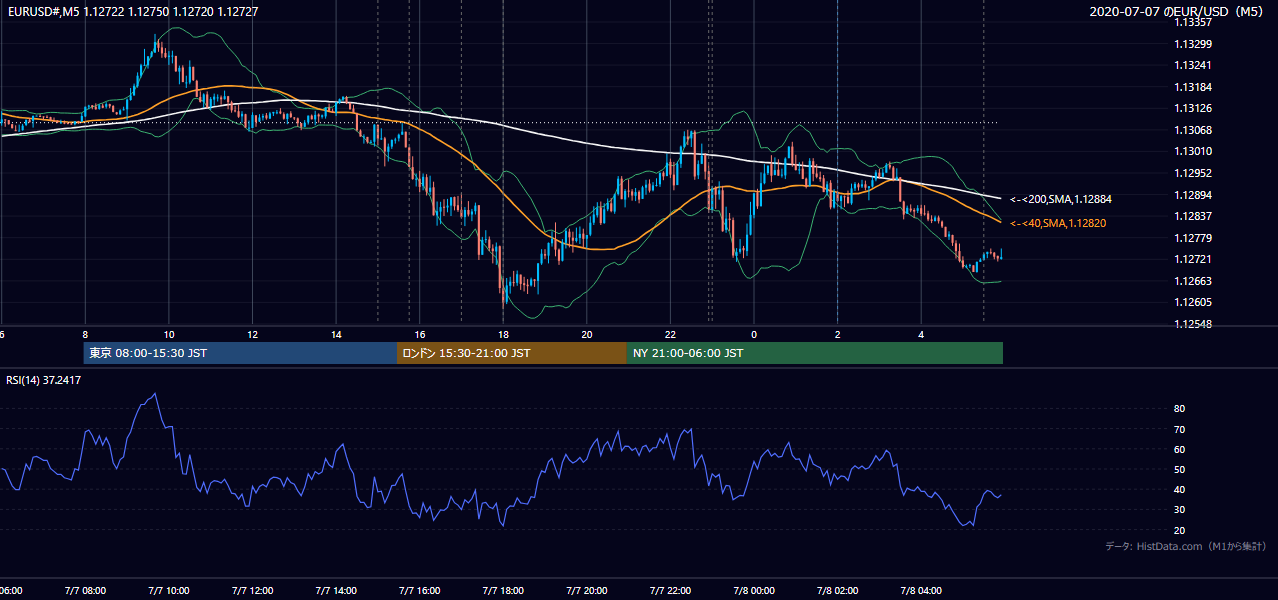Click price axis label 1.13241
1278x600 pixels.
pyautogui.click(x=1194, y=65)
